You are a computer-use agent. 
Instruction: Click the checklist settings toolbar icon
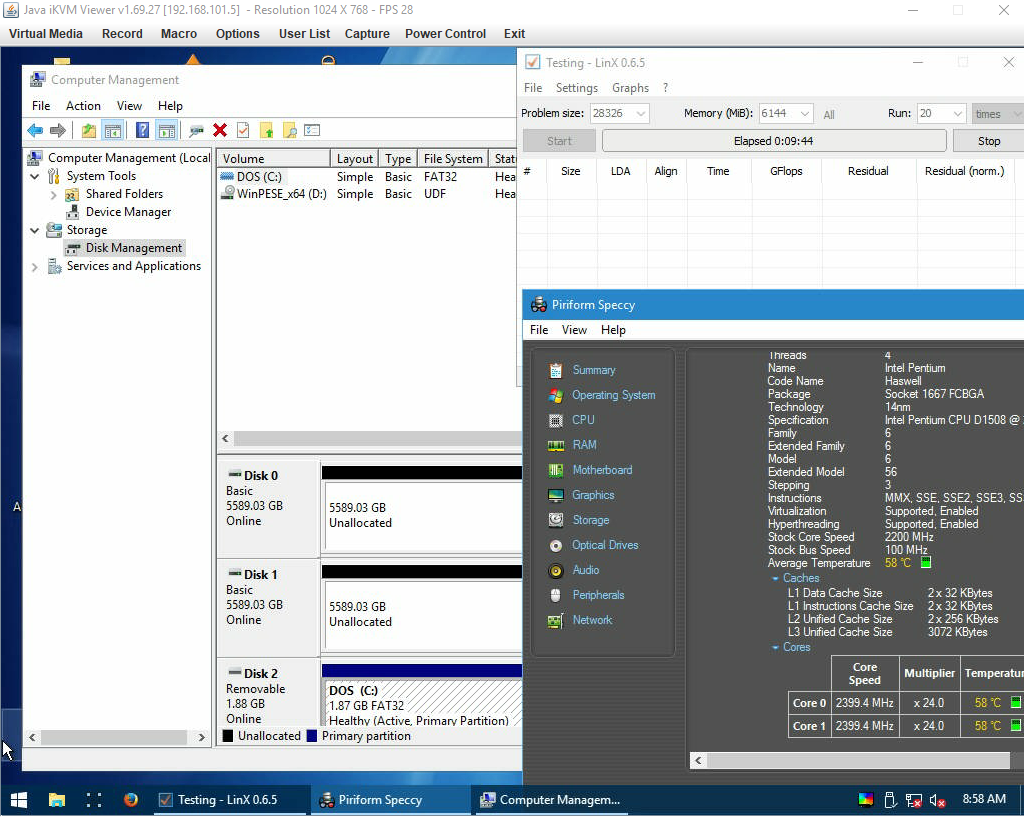click(312, 131)
